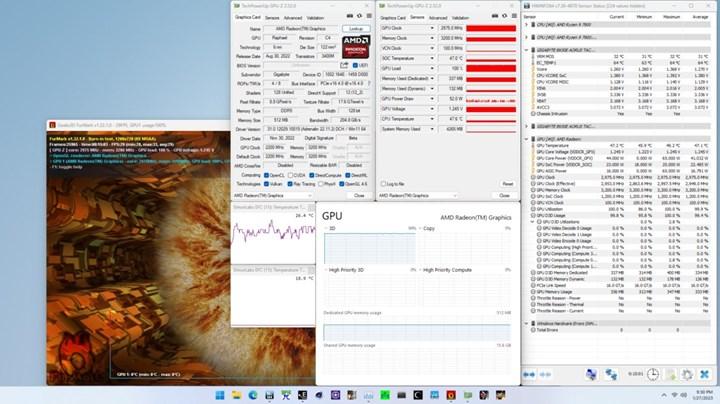Collapse the GPU AMD Radeon sensor group
The width and height of the screenshot is (720, 404).
pyautogui.click(x=527, y=138)
